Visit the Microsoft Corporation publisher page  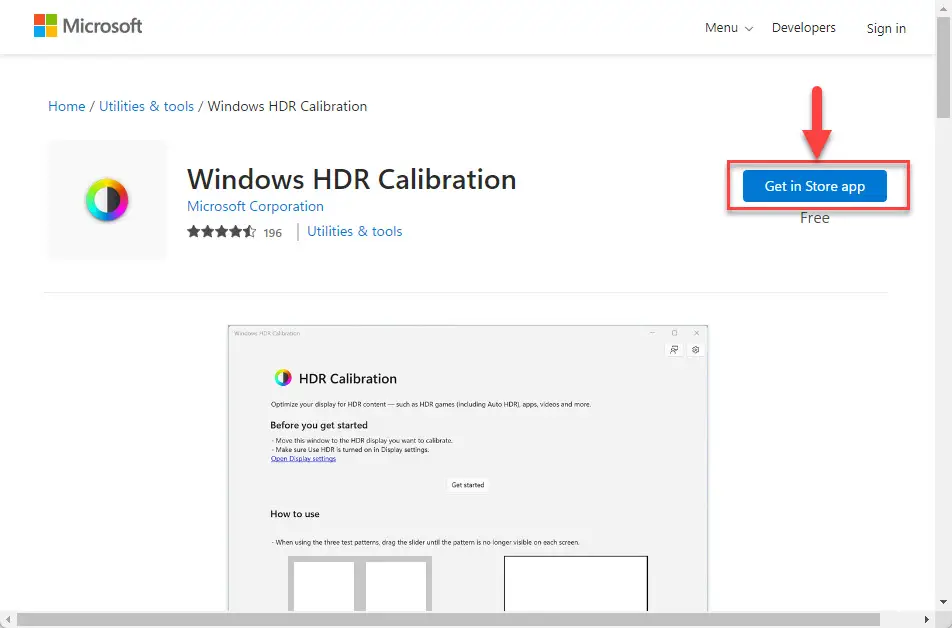point(255,206)
